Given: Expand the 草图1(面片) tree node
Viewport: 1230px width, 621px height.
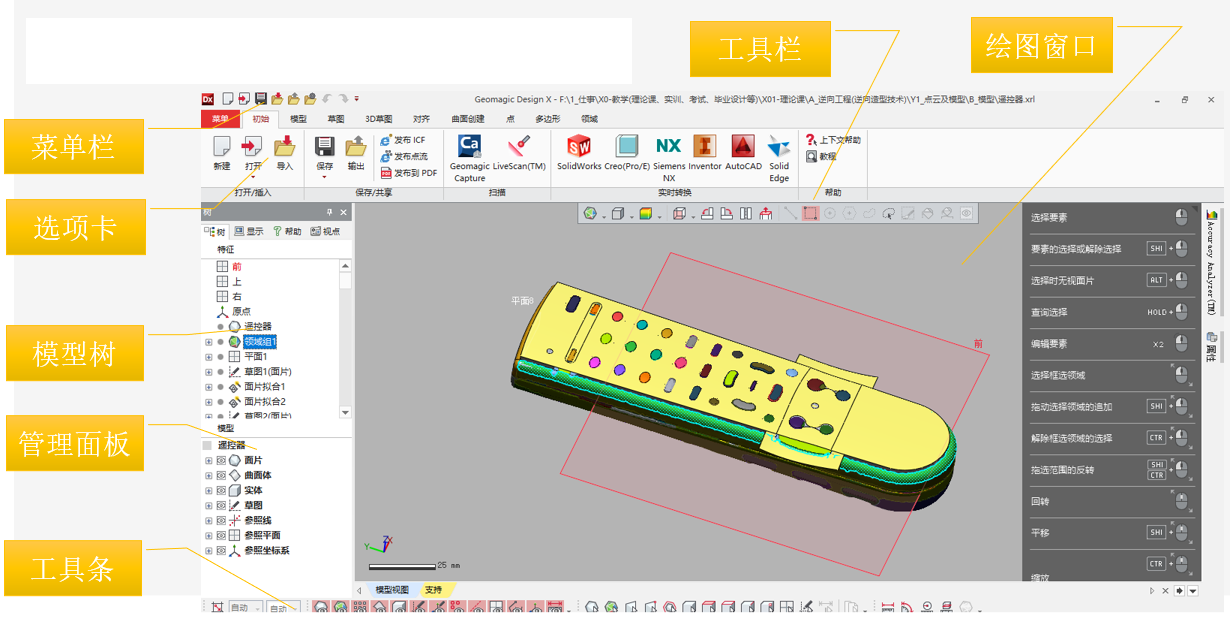Looking at the screenshot, I should click(x=209, y=371).
